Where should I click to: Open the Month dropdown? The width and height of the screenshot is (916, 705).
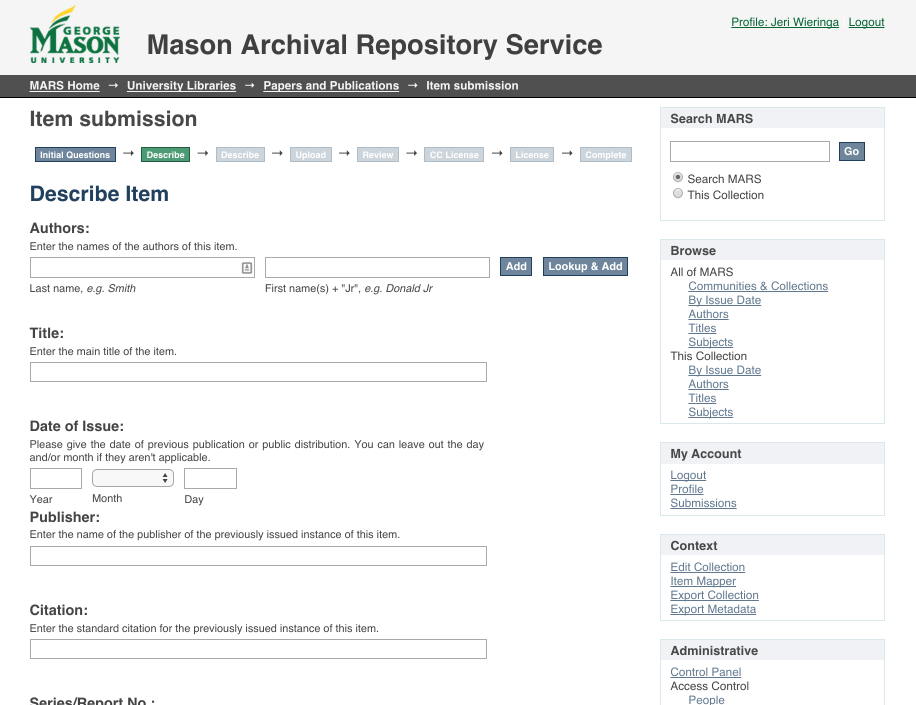[x=133, y=478]
